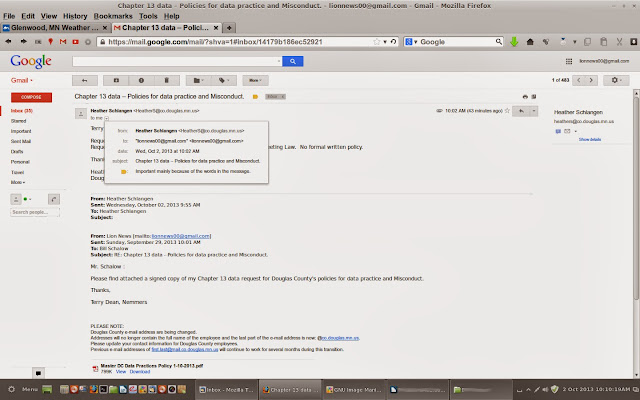Open Inbox (35) in the sidebar

[x=22, y=111]
